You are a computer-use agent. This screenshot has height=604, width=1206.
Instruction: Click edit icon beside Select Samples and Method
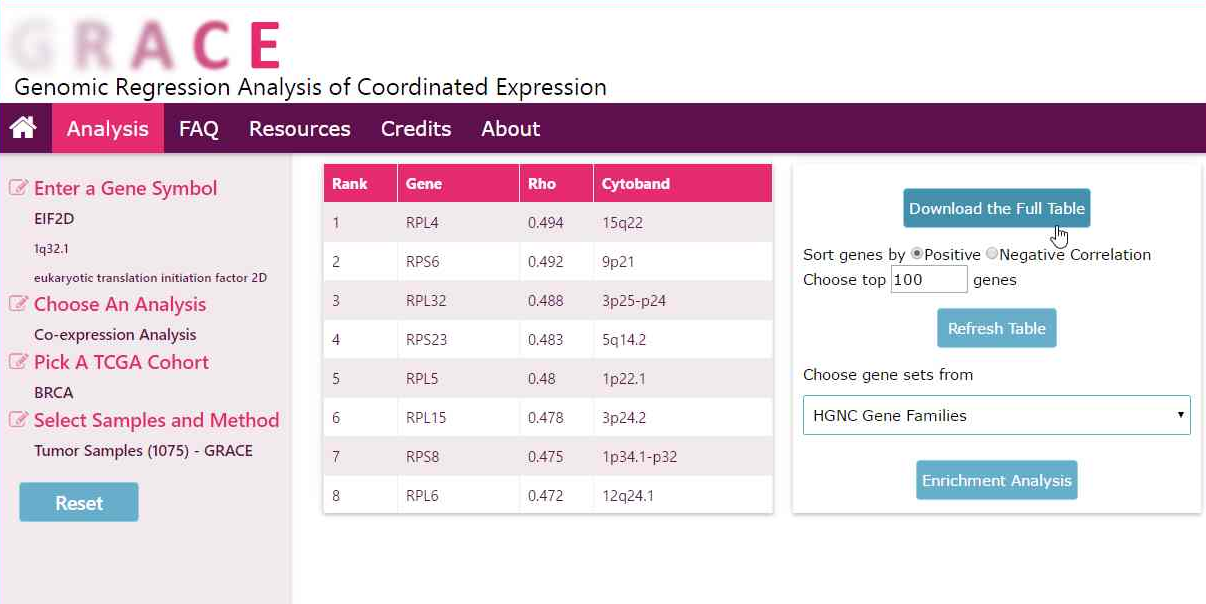click(18, 420)
